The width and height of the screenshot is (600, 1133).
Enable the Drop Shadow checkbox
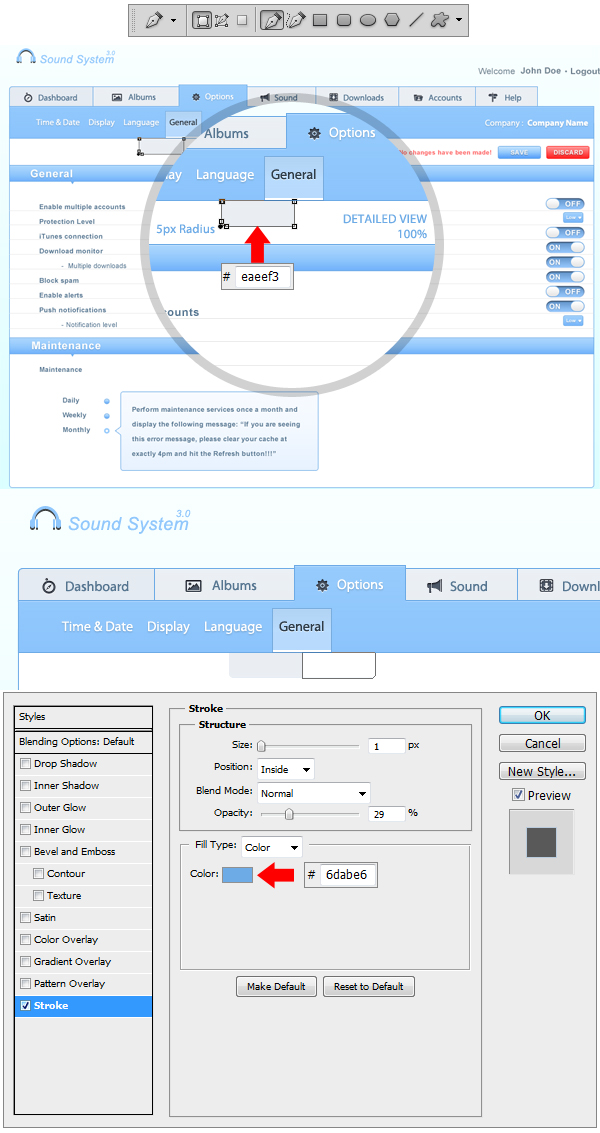(26, 764)
